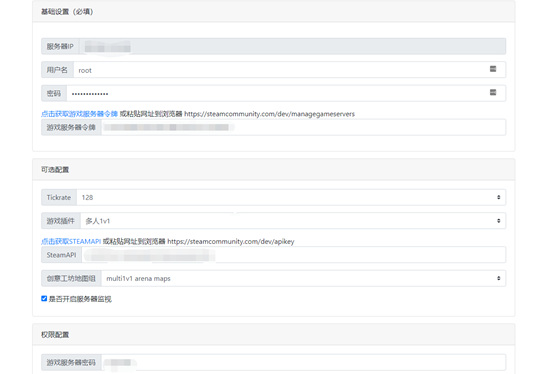Click the 创意工坊地图组 label
This screenshot has height=374, width=554.
pos(71,278)
